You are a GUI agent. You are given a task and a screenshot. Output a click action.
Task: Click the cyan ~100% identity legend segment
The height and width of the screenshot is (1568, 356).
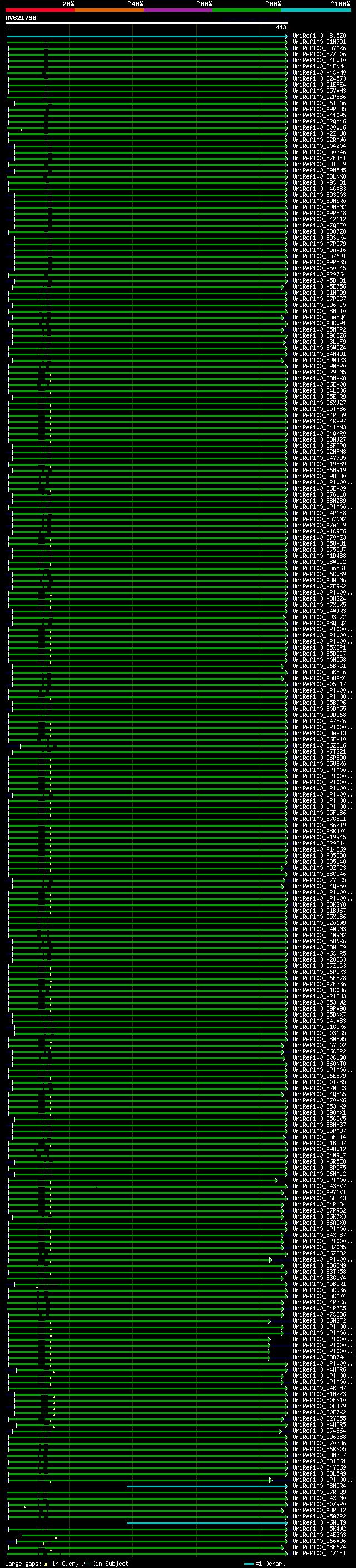coord(317,10)
